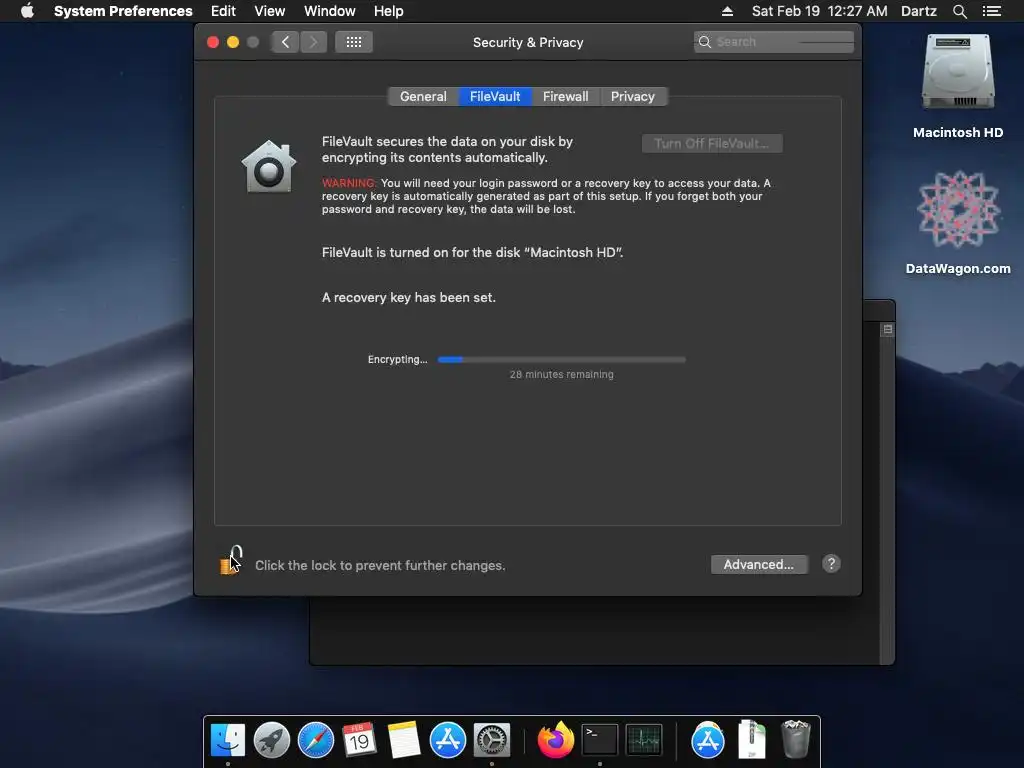Go forward with the toolbar right arrow

coord(313,42)
